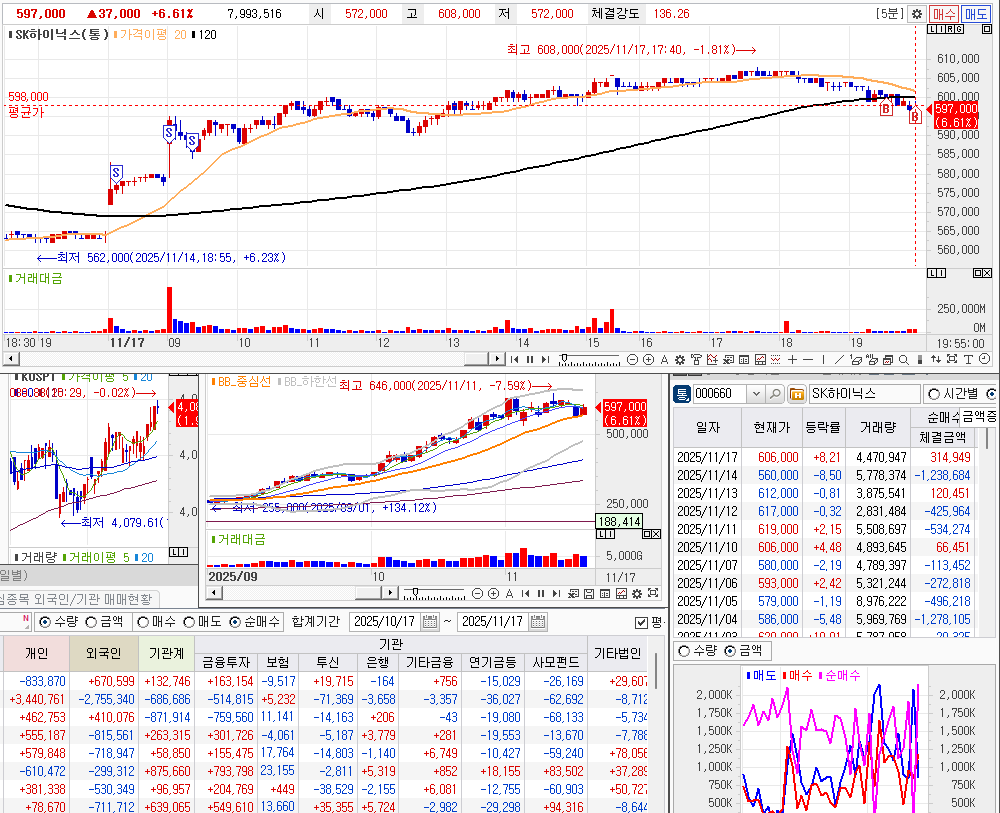The height and width of the screenshot is (813, 1000).
Task: Select 금액 radio in investor table options
Action: tap(91, 622)
